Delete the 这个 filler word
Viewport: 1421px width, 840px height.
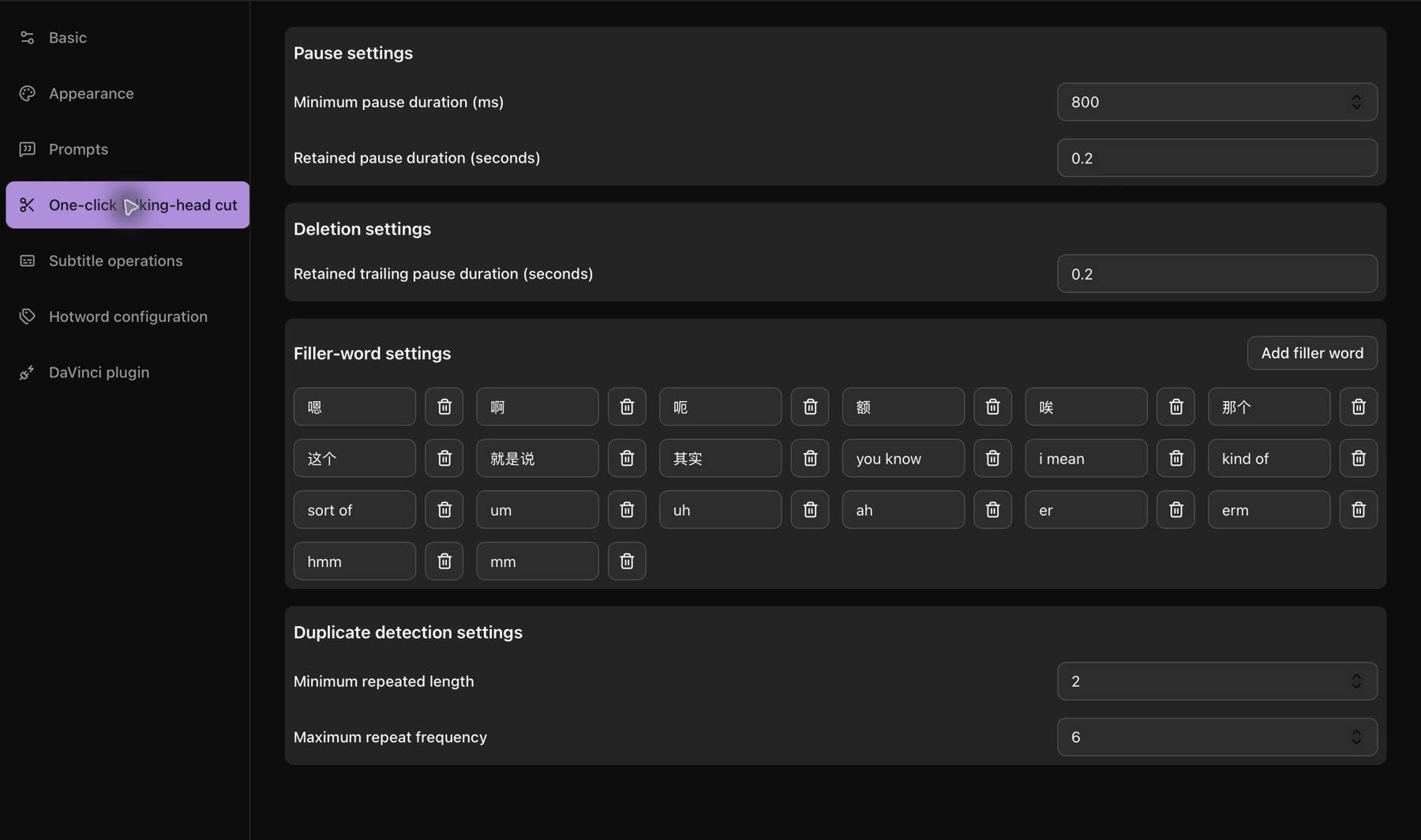[x=444, y=458]
